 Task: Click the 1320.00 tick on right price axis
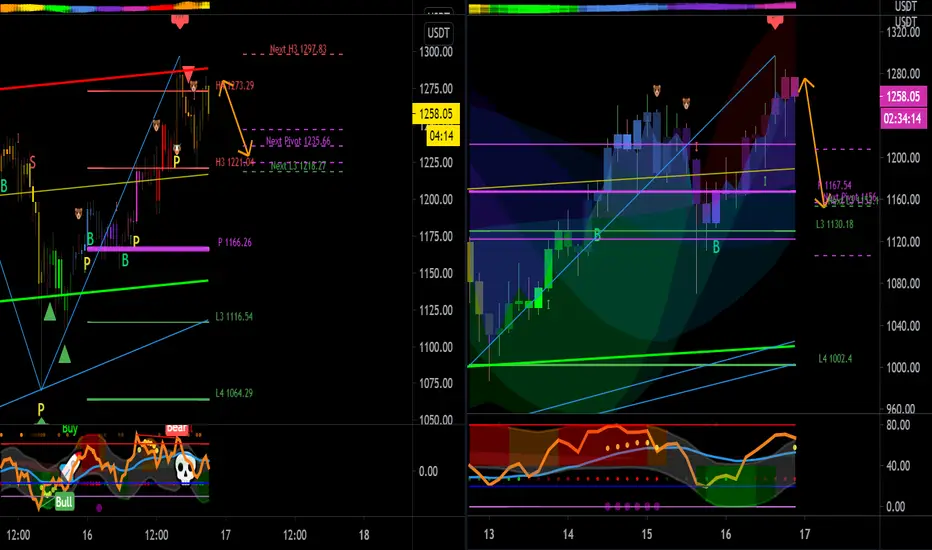(903, 32)
